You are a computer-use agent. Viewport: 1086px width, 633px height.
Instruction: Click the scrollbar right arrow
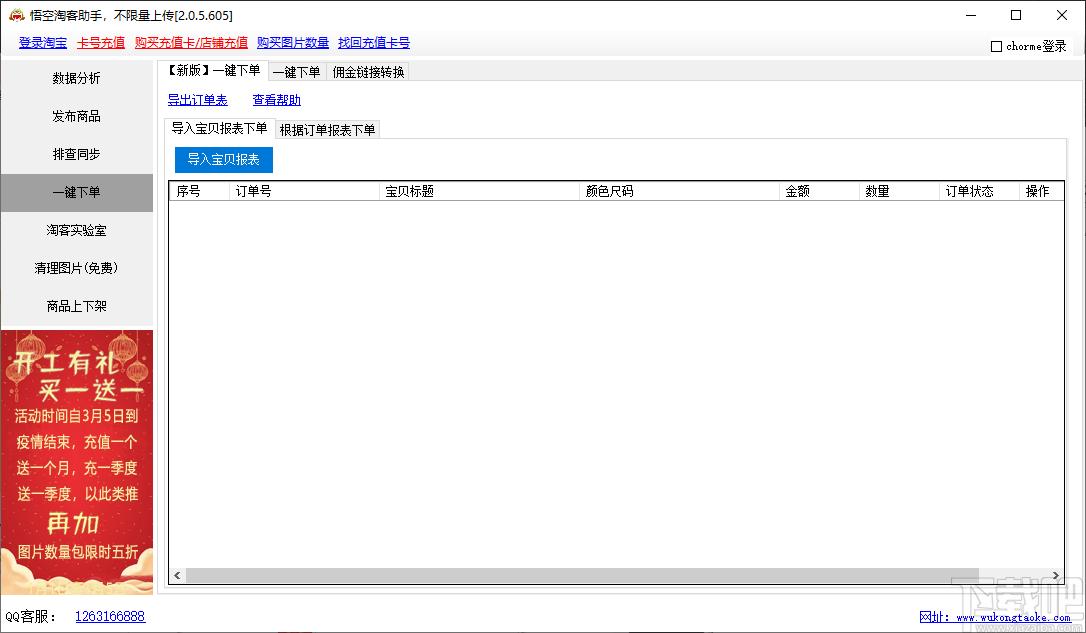point(1056,576)
